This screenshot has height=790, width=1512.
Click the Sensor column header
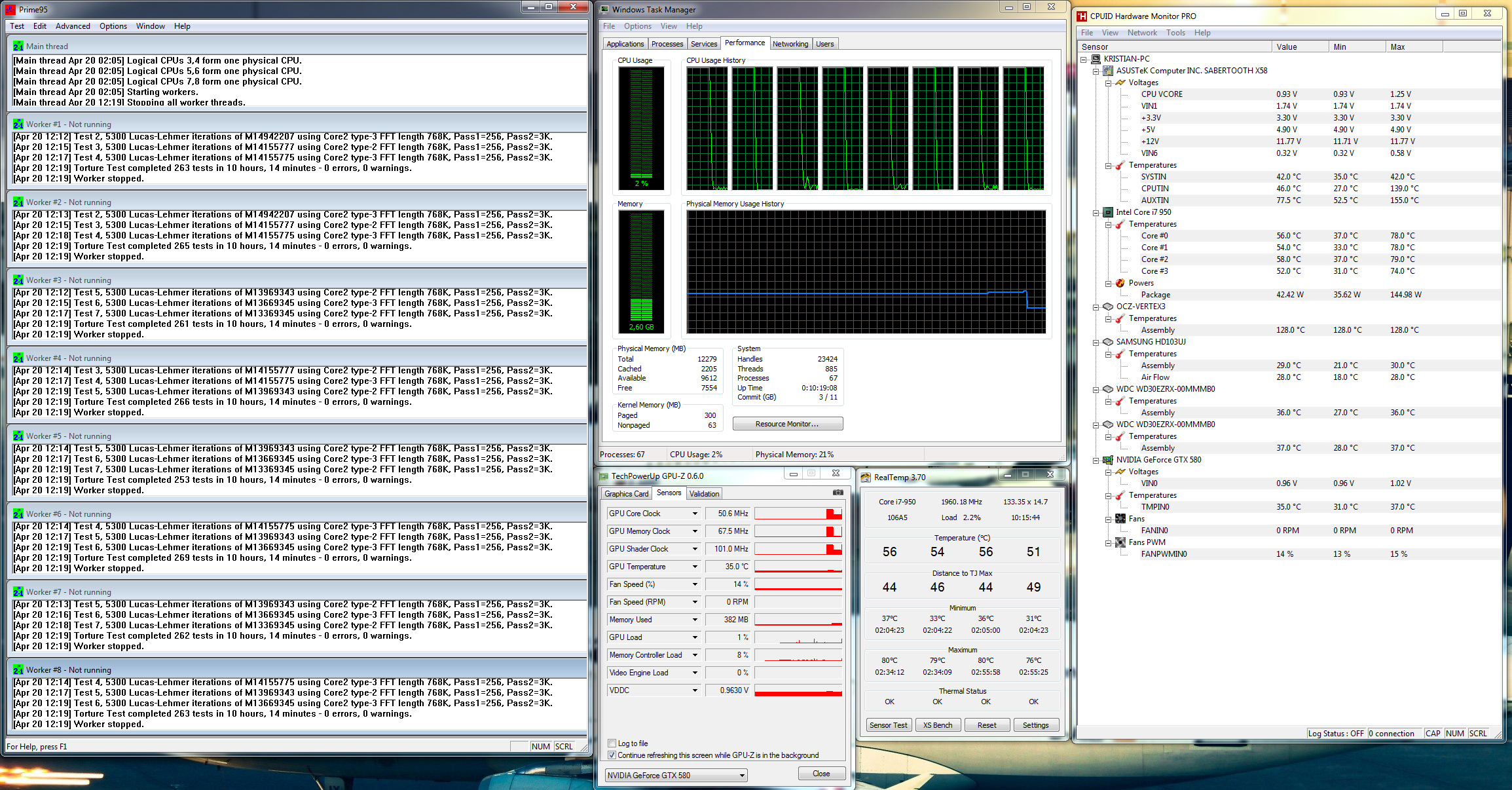coord(1174,47)
